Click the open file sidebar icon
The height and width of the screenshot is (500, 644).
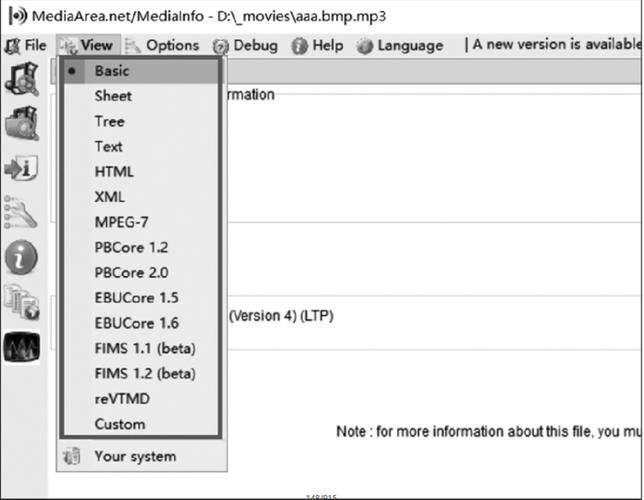[22, 78]
